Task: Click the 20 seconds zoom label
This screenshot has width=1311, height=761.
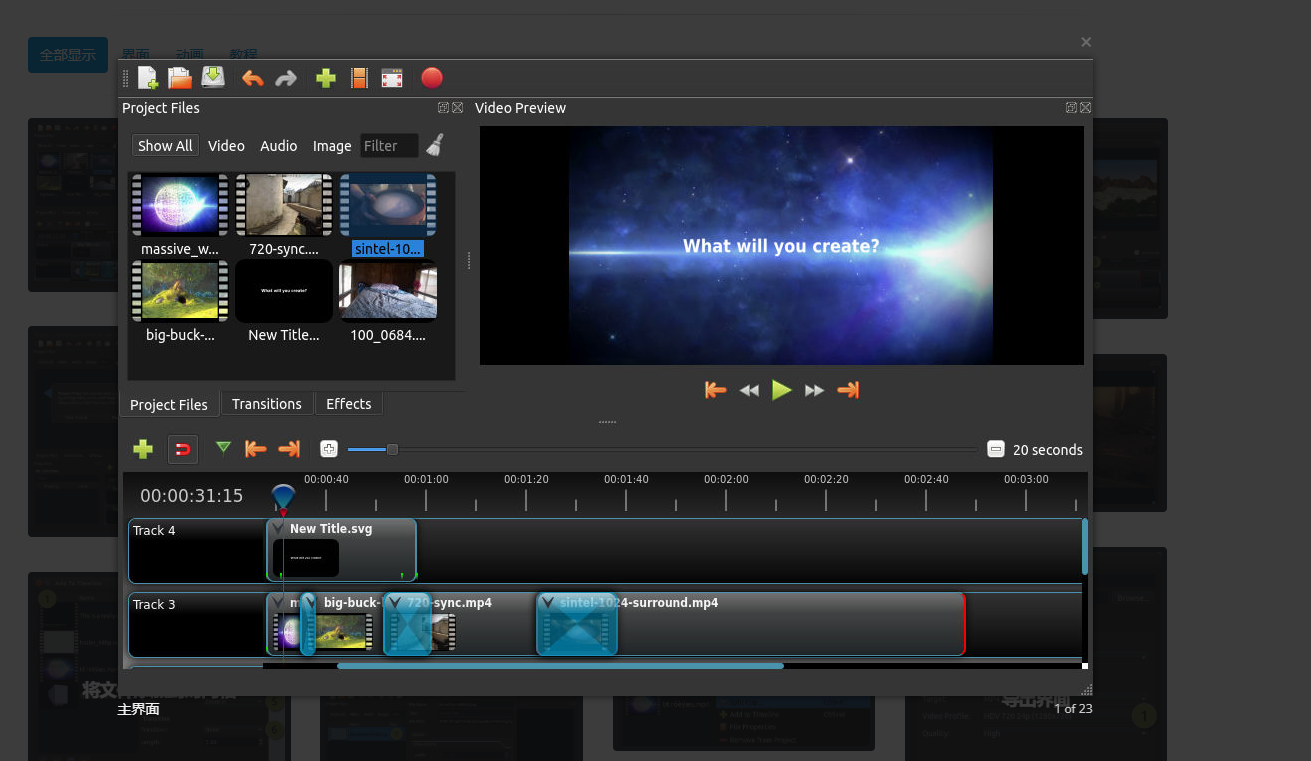Action: click(1047, 450)
